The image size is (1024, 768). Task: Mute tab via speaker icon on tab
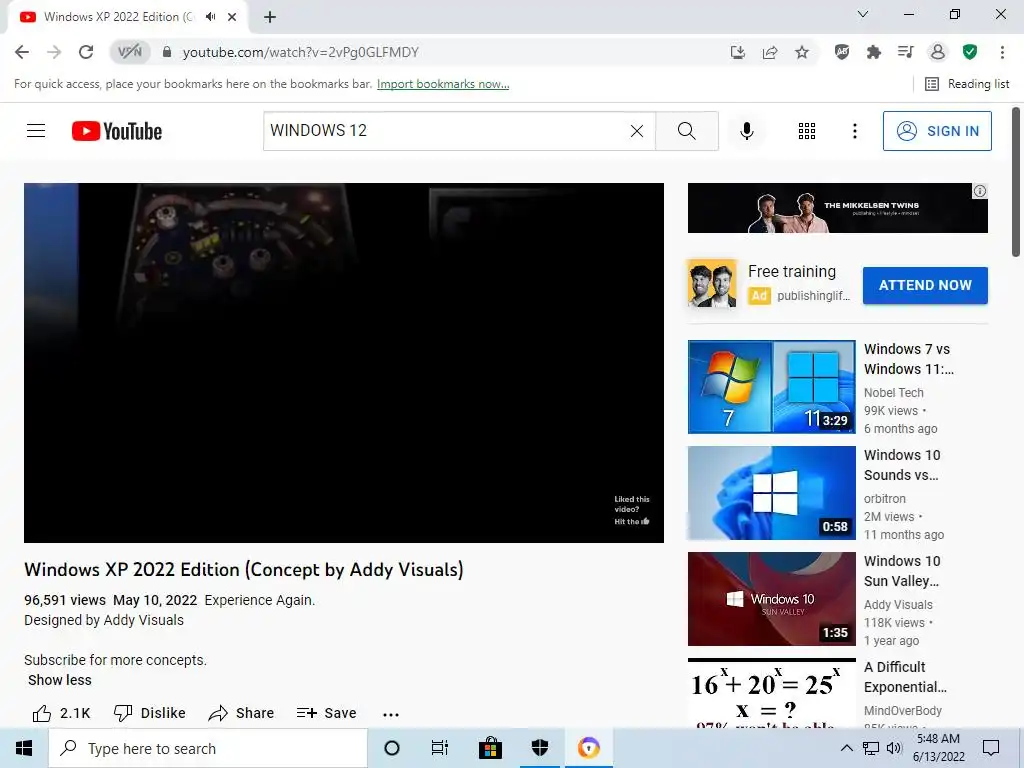(210, 17)
